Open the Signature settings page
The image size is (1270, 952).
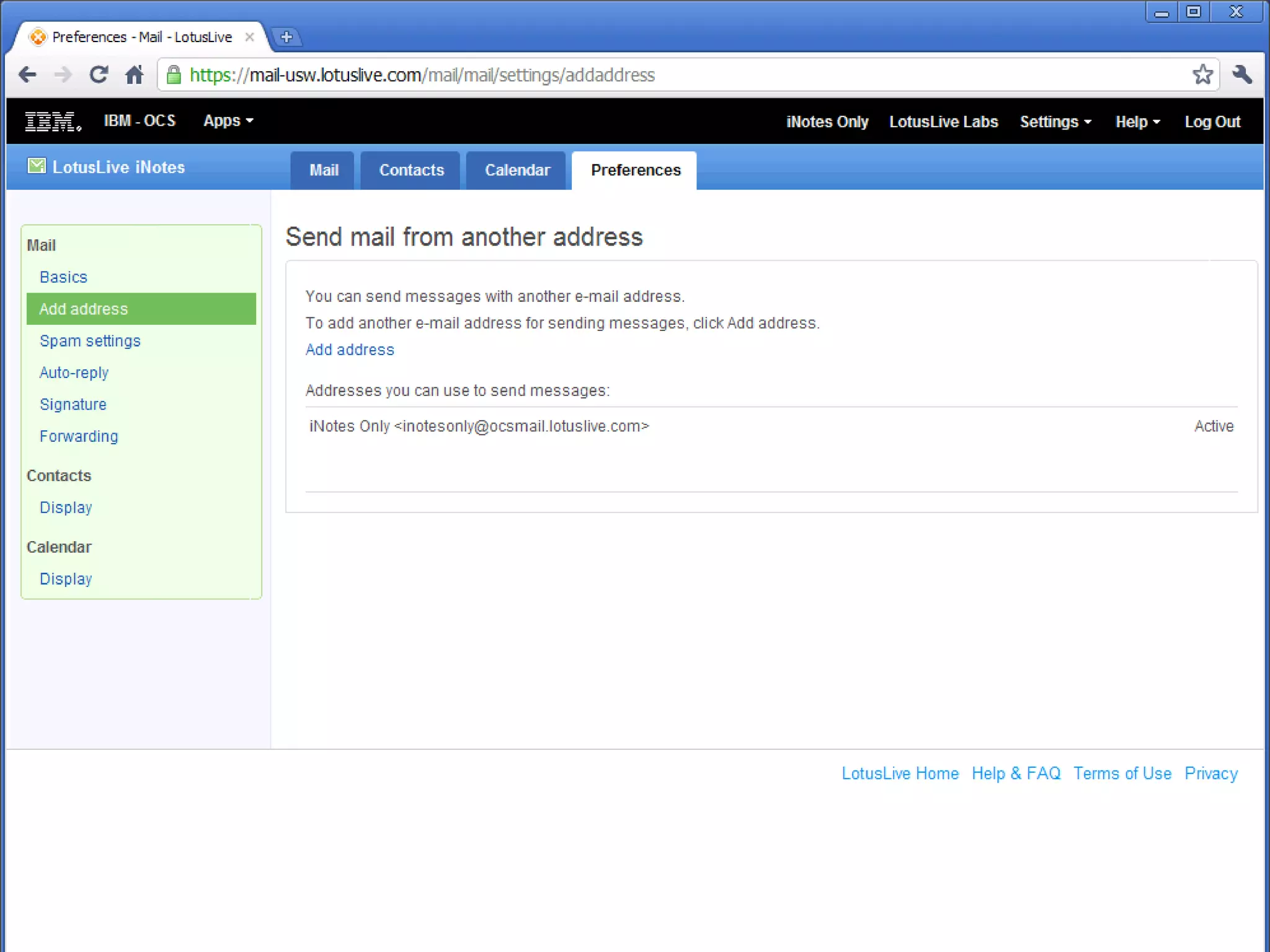(x=73, y=405)
